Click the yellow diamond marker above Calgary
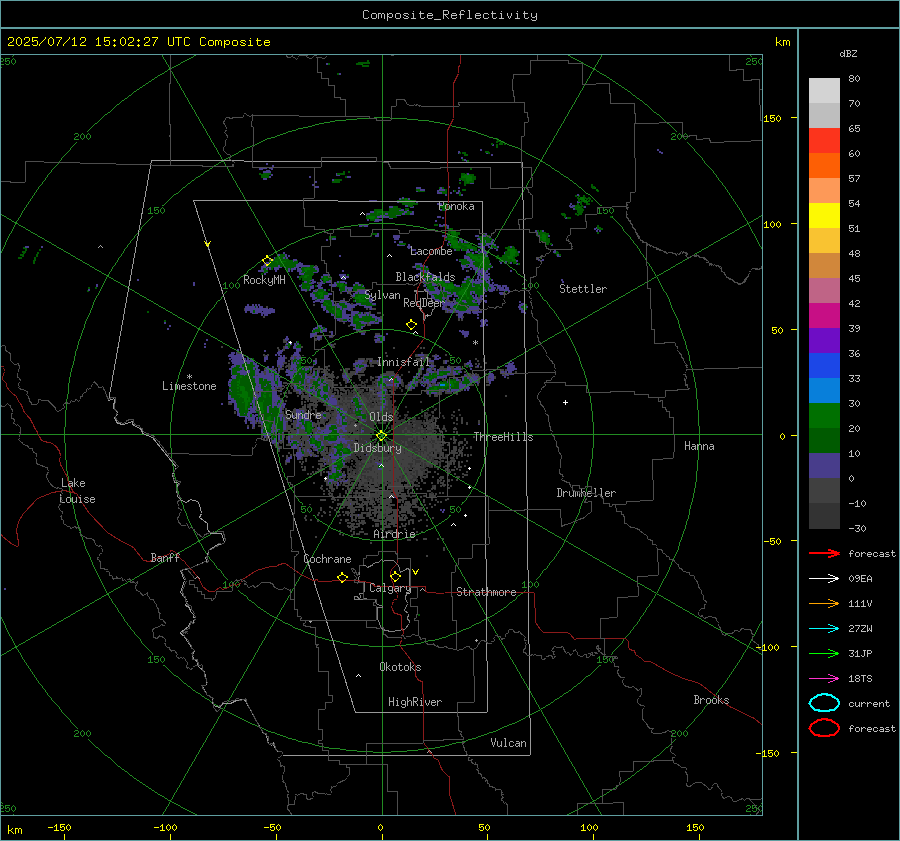The width and height of the screenshot is (900, 841). [395, 576]
